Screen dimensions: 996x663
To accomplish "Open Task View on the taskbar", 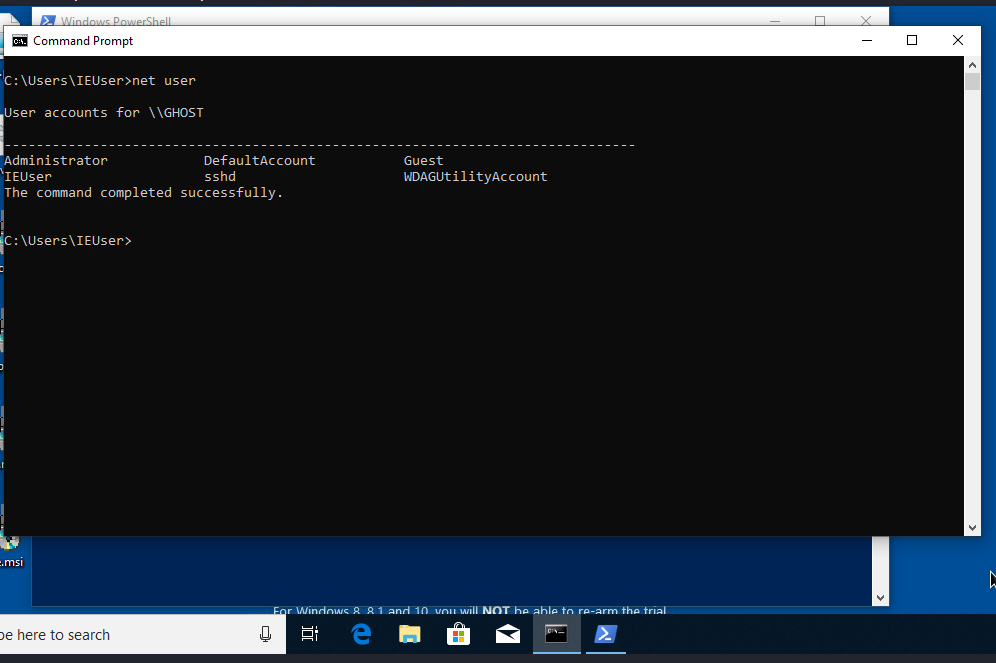I will coord(310,634).
